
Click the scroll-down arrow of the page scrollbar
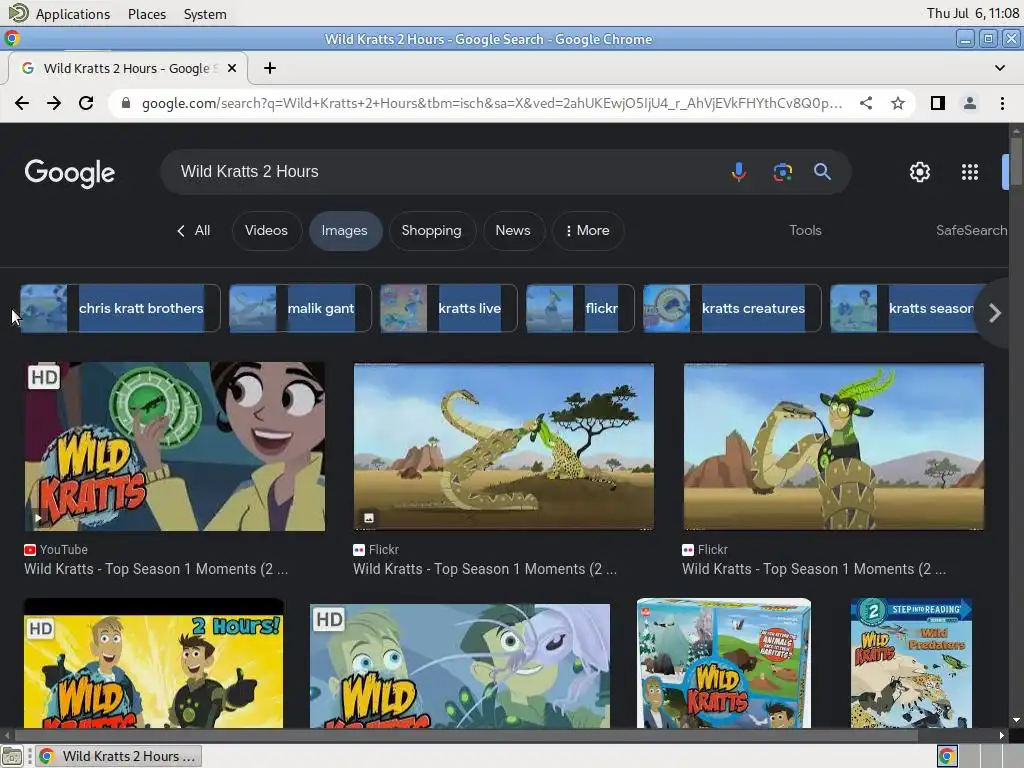tap(1016, 720)
